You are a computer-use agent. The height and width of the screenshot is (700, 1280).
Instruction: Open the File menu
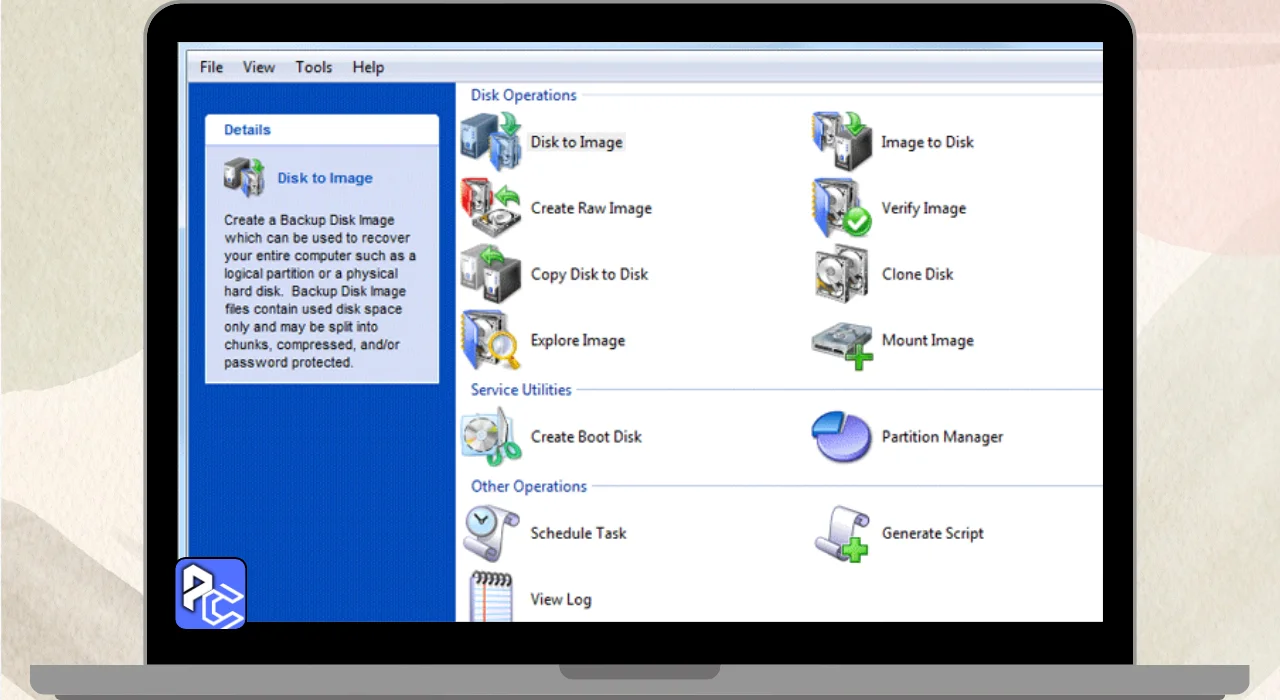[211, 67]
